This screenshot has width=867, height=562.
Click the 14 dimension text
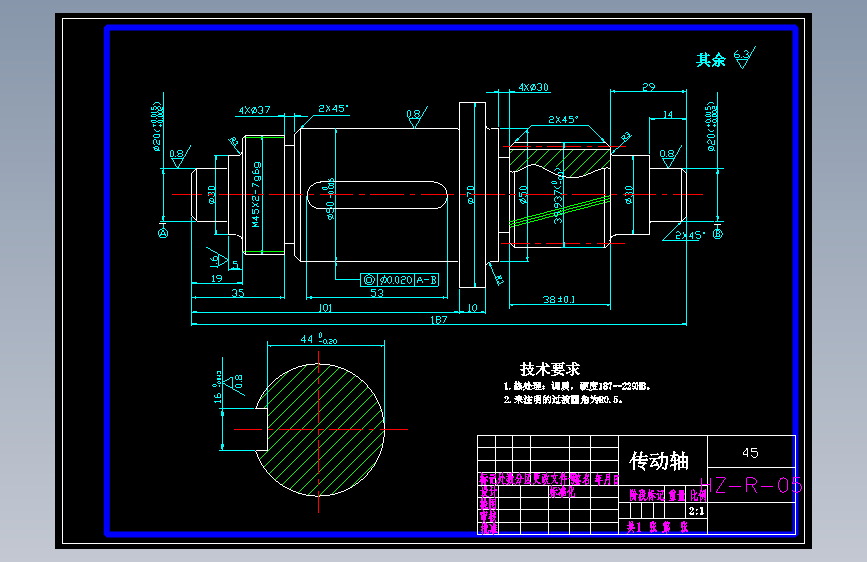click(668, 115)
